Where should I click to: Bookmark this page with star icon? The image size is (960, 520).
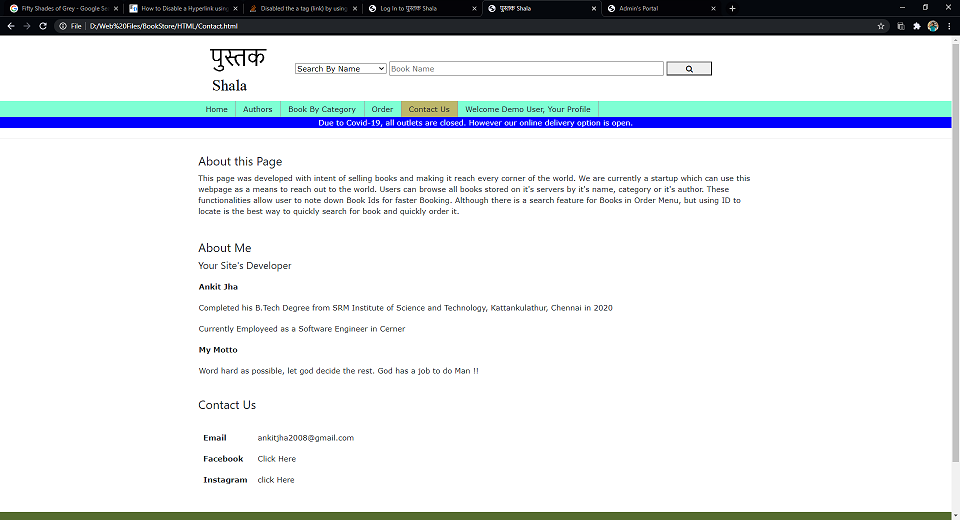(881, 26)
